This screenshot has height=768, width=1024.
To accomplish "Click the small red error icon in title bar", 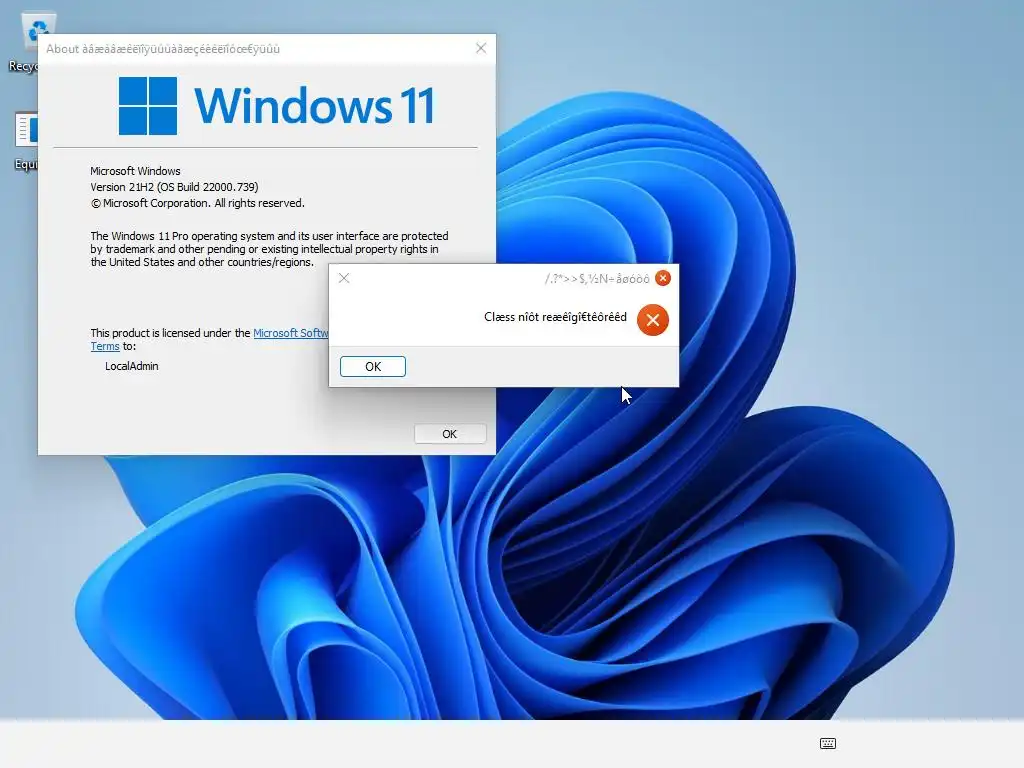I will point(662,278).
